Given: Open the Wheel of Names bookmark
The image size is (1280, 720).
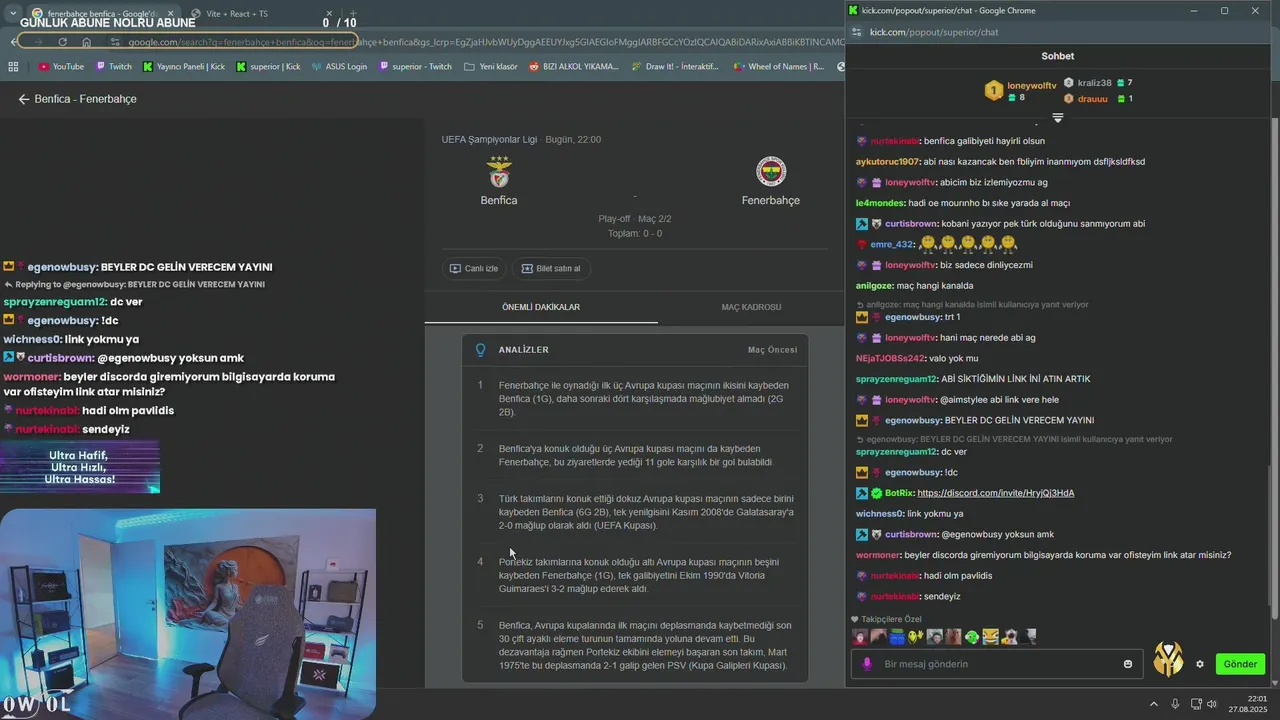Looking at the screenshot, I should click(779, 66).
